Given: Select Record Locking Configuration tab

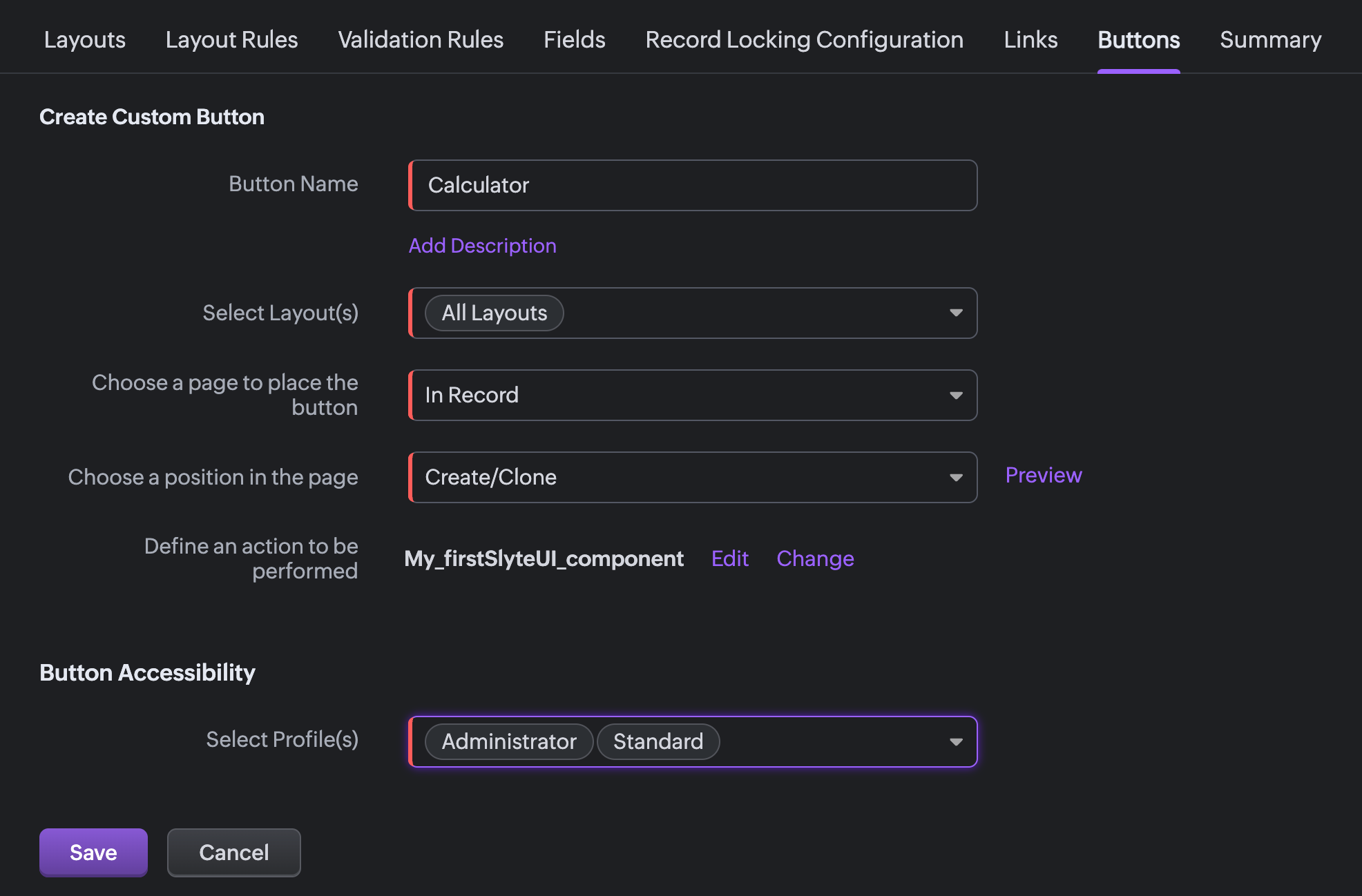Looking at the screenshot, I should (804, 40).
